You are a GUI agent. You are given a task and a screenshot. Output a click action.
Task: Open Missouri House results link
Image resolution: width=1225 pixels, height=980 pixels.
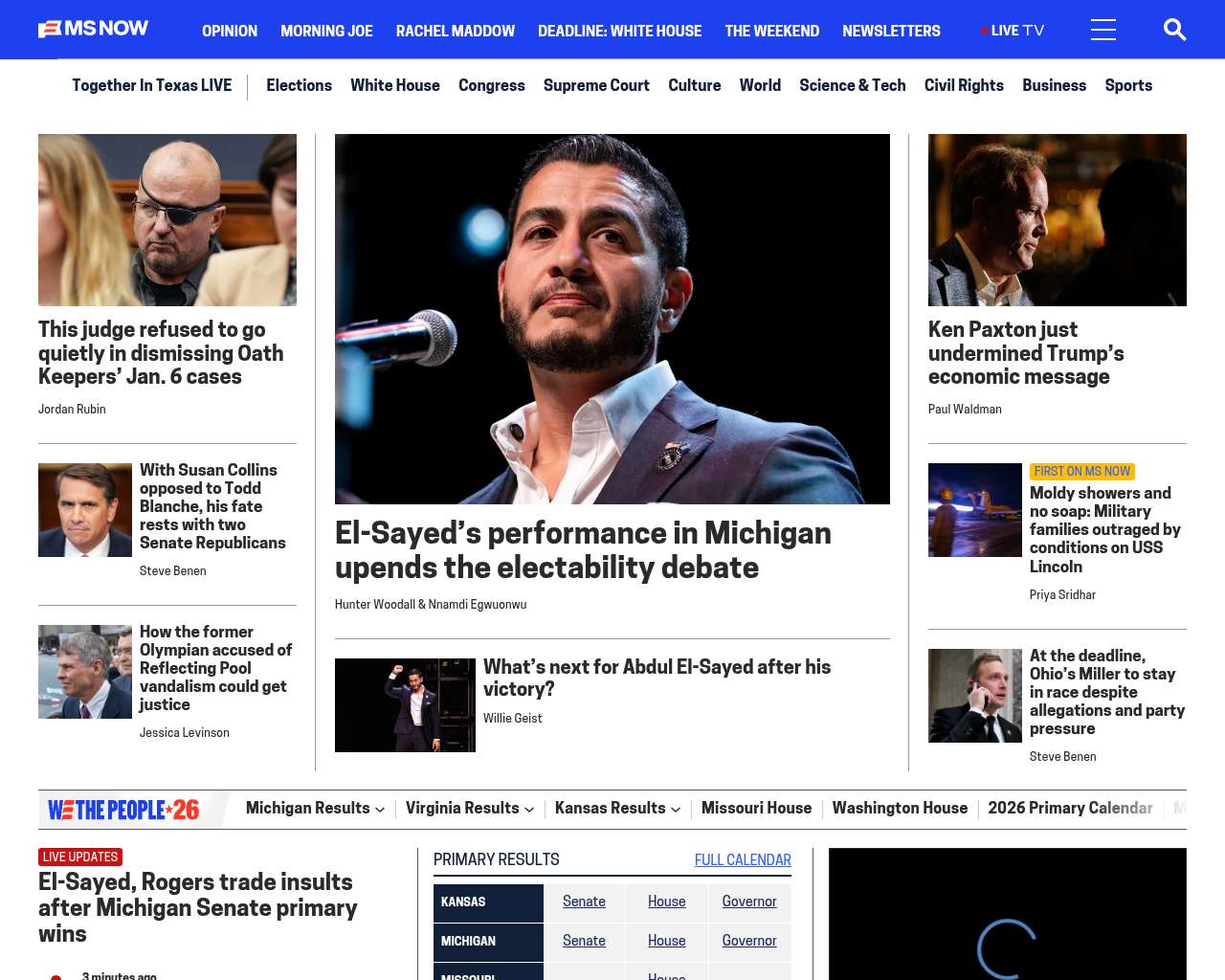pos(756,809)
